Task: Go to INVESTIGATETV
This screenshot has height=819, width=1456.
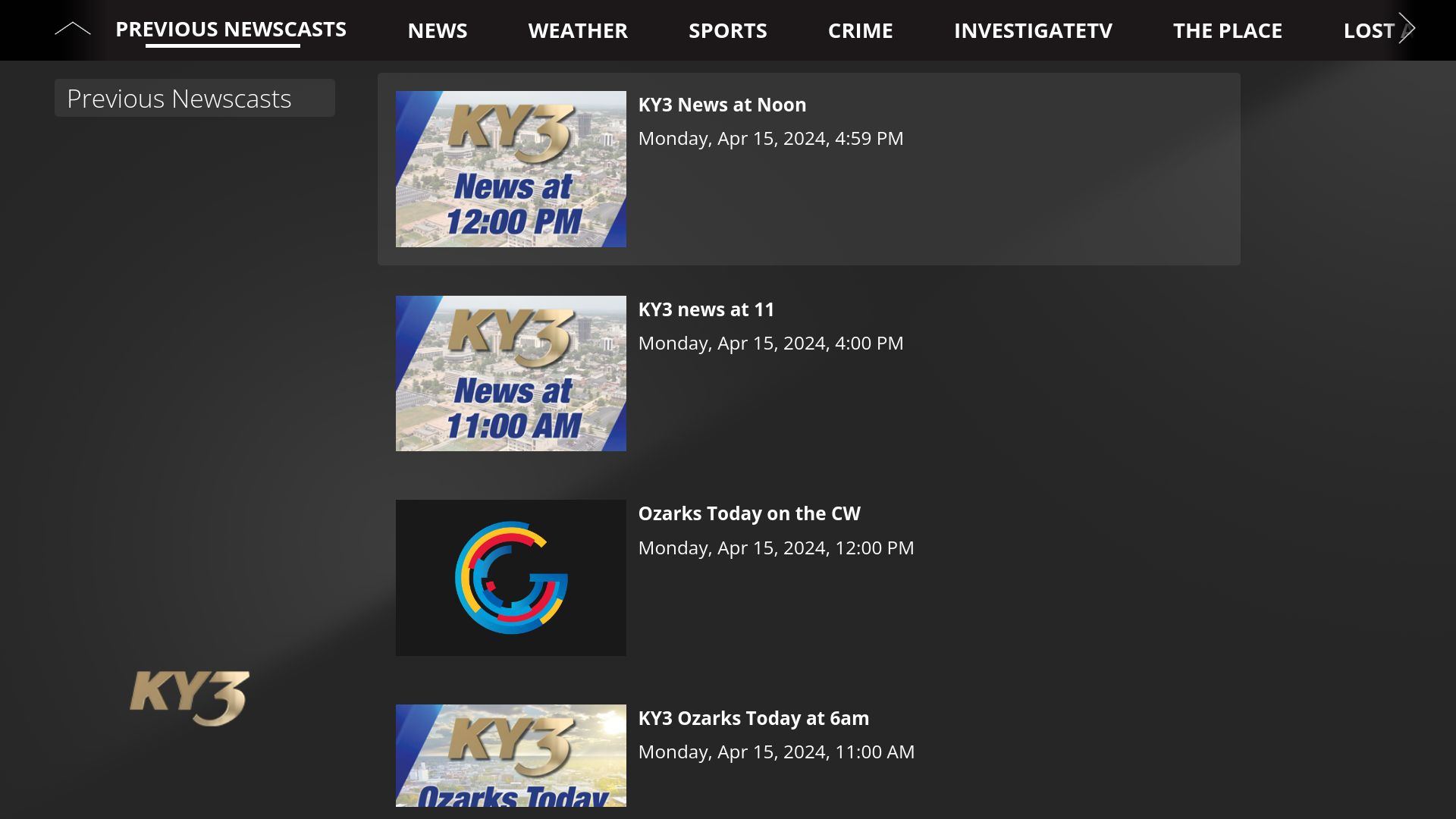Action: [1034, 30]
